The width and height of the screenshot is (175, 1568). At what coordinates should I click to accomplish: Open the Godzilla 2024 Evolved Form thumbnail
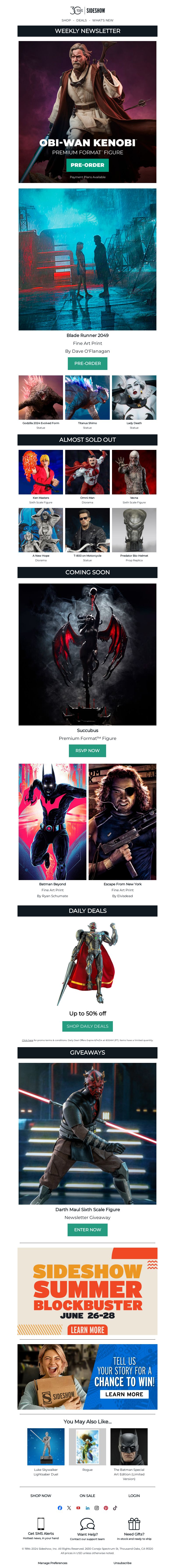[x=41, y=397]
